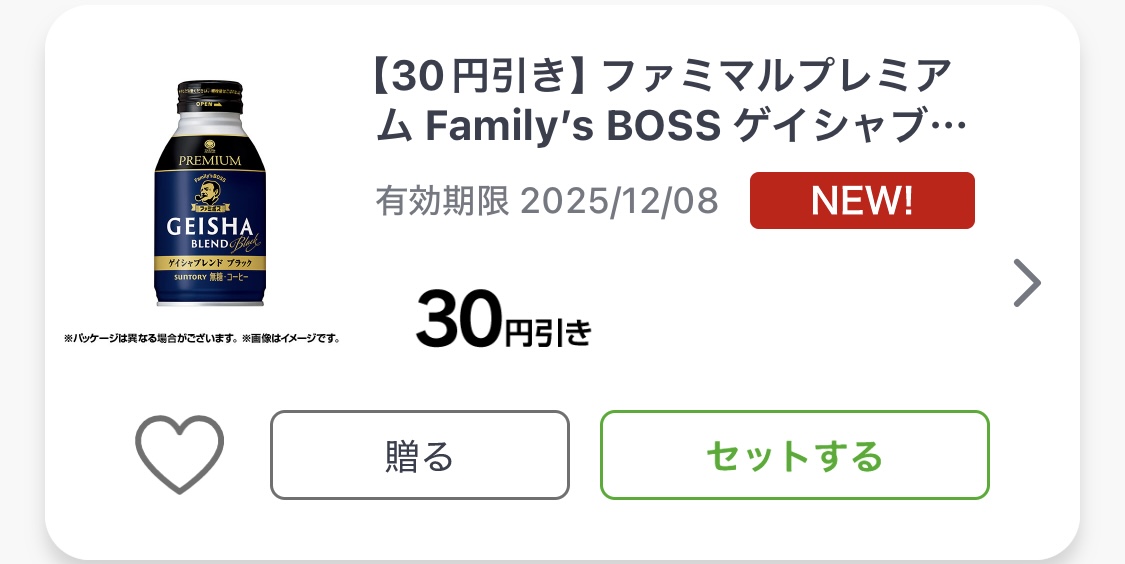Screen dimensions: 1125x564
Task: Click the GEISHA BLEND text on bottle
Action: (x=208, y=230)
